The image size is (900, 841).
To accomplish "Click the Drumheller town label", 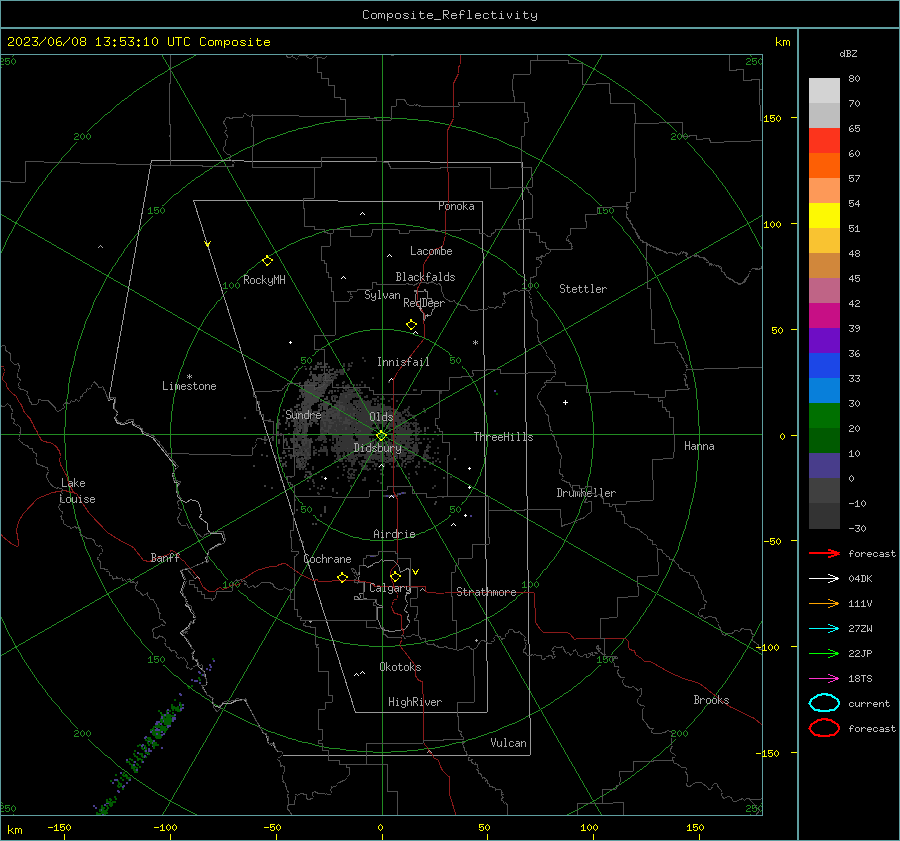I will [x=586, y=493].
